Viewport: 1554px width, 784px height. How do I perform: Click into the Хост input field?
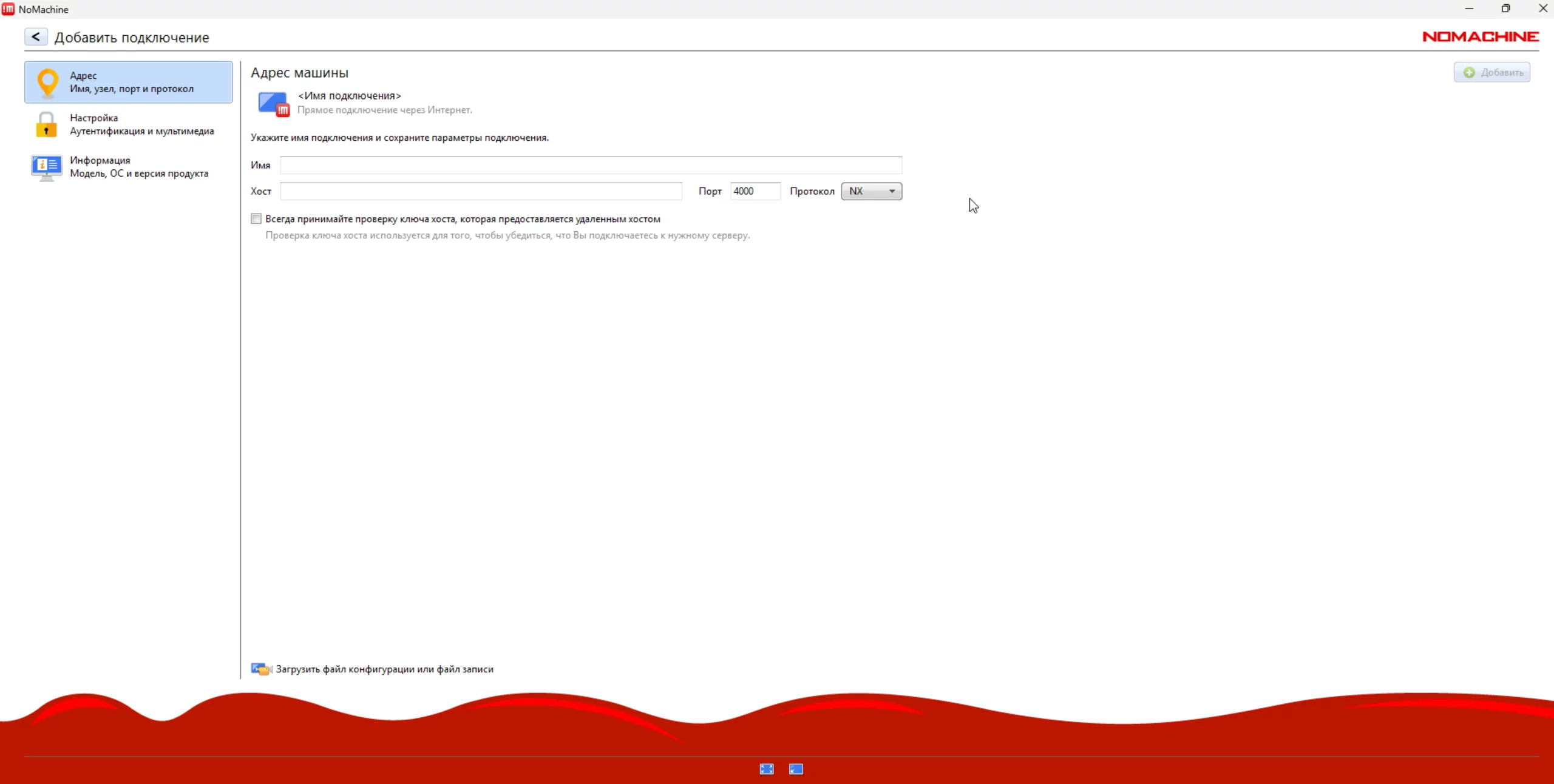(481, 191)
